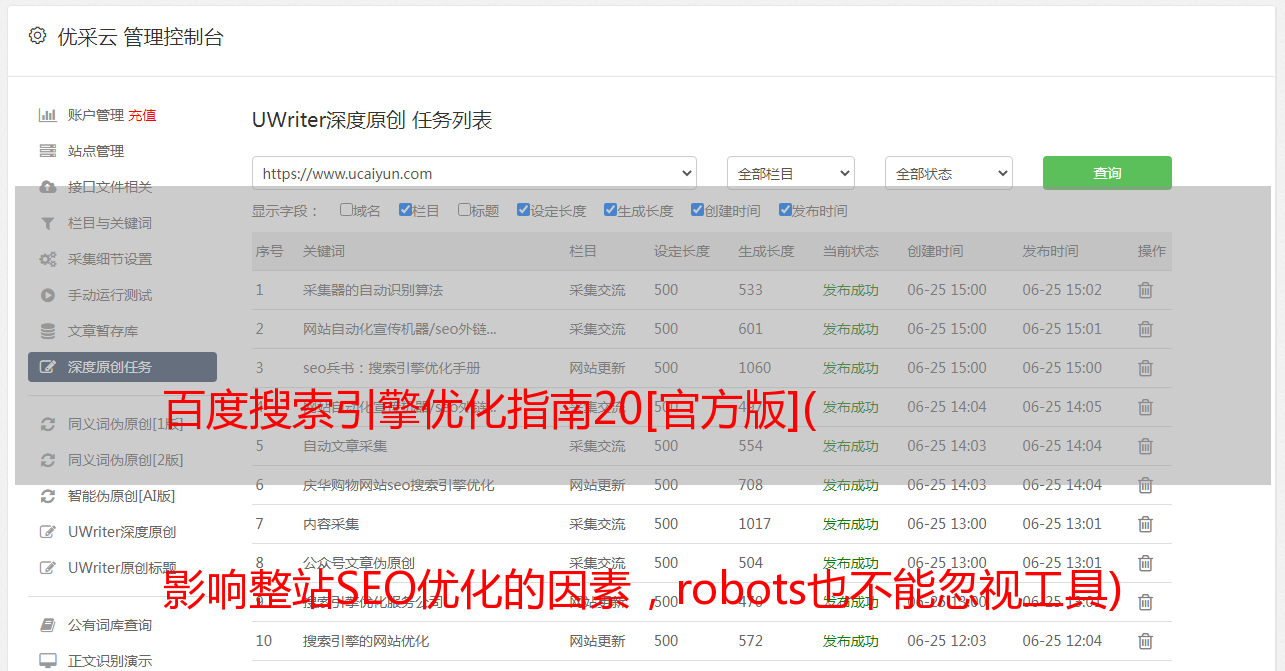Delete seo兵书 task via trash icon
The image size is (1285, 671).
pos(1146,368)
